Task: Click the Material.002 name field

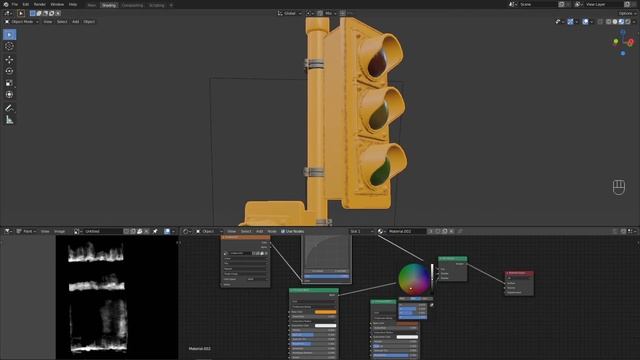Action: [407, 231]
